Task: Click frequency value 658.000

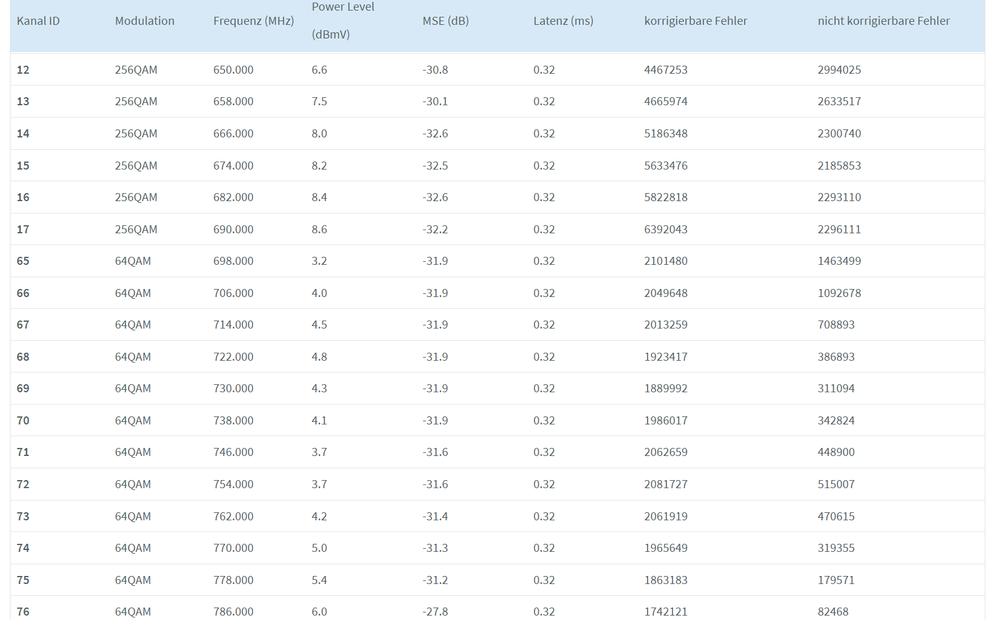Action: tap(233, 102)
